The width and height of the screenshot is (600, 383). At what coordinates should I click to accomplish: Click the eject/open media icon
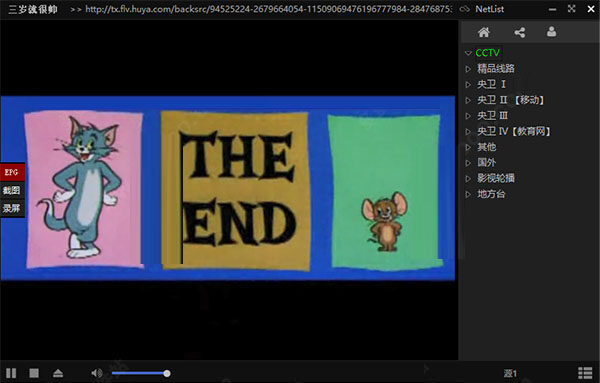pos(58,373)
